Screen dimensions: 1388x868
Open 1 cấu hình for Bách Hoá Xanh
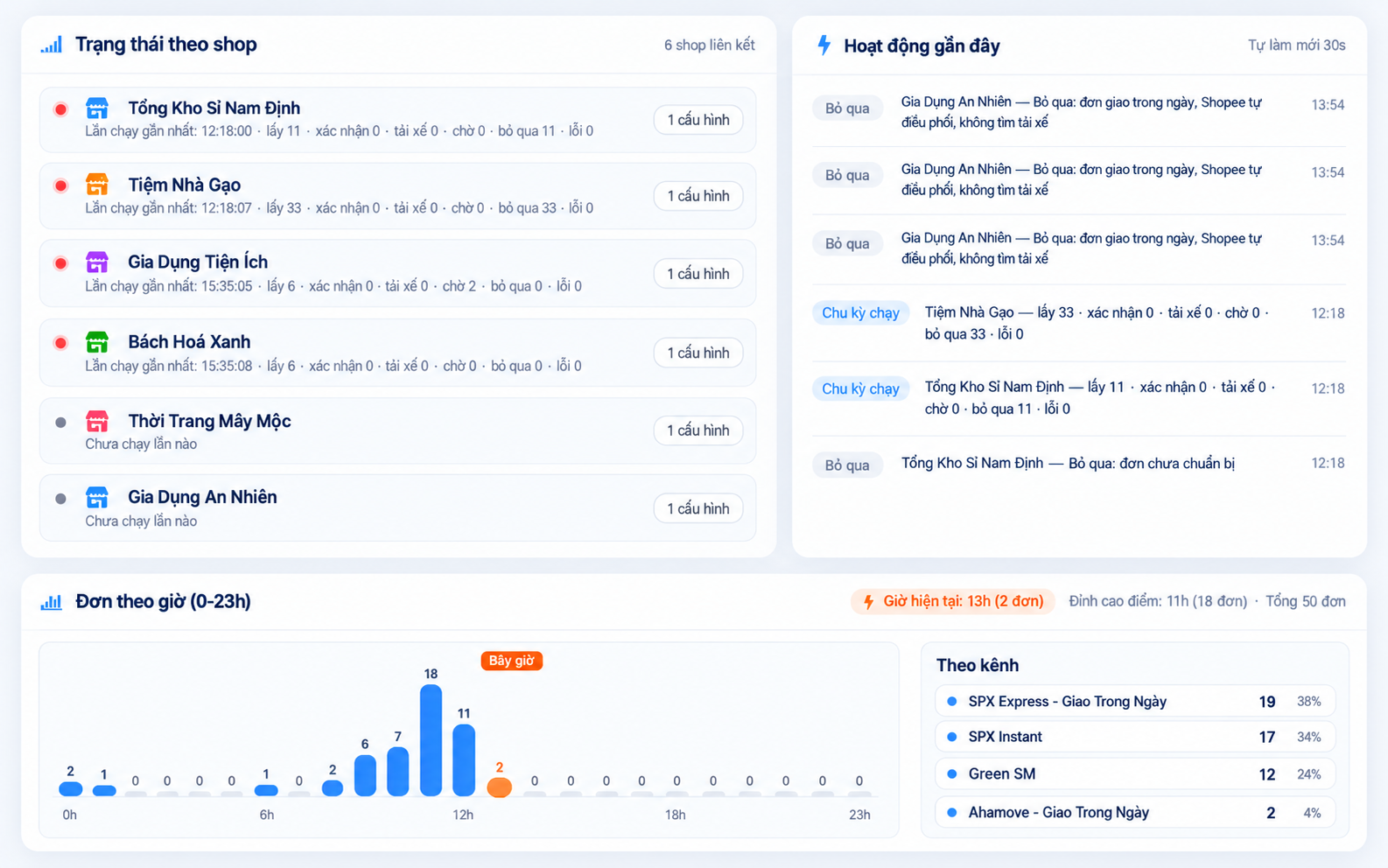pyautogui.click(x=698, y=353)
